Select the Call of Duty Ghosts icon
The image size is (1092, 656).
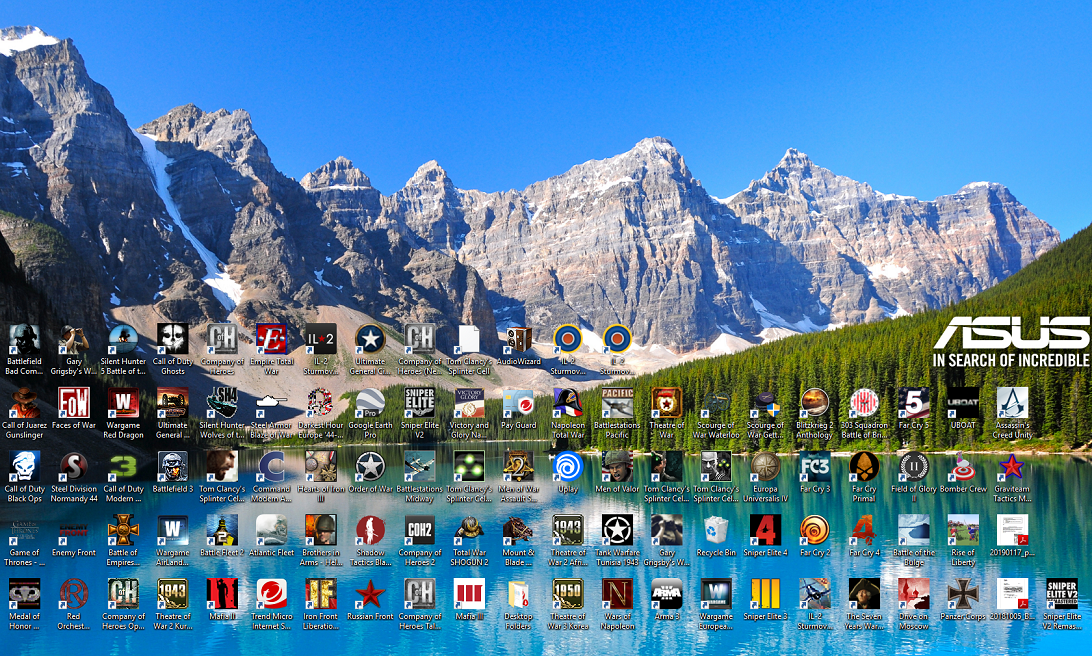172,340
